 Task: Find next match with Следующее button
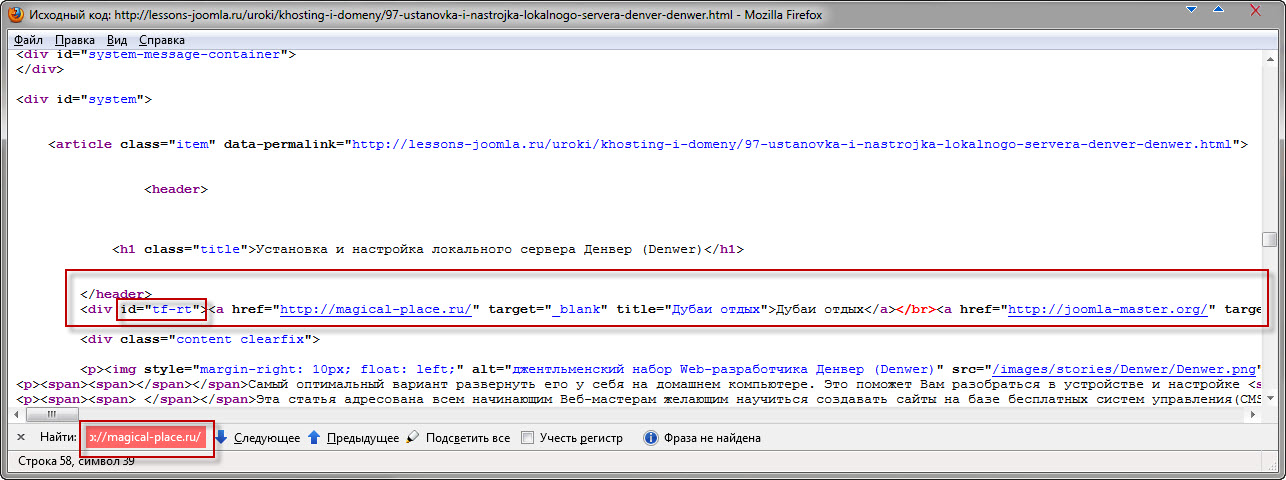tap(257, 438)
